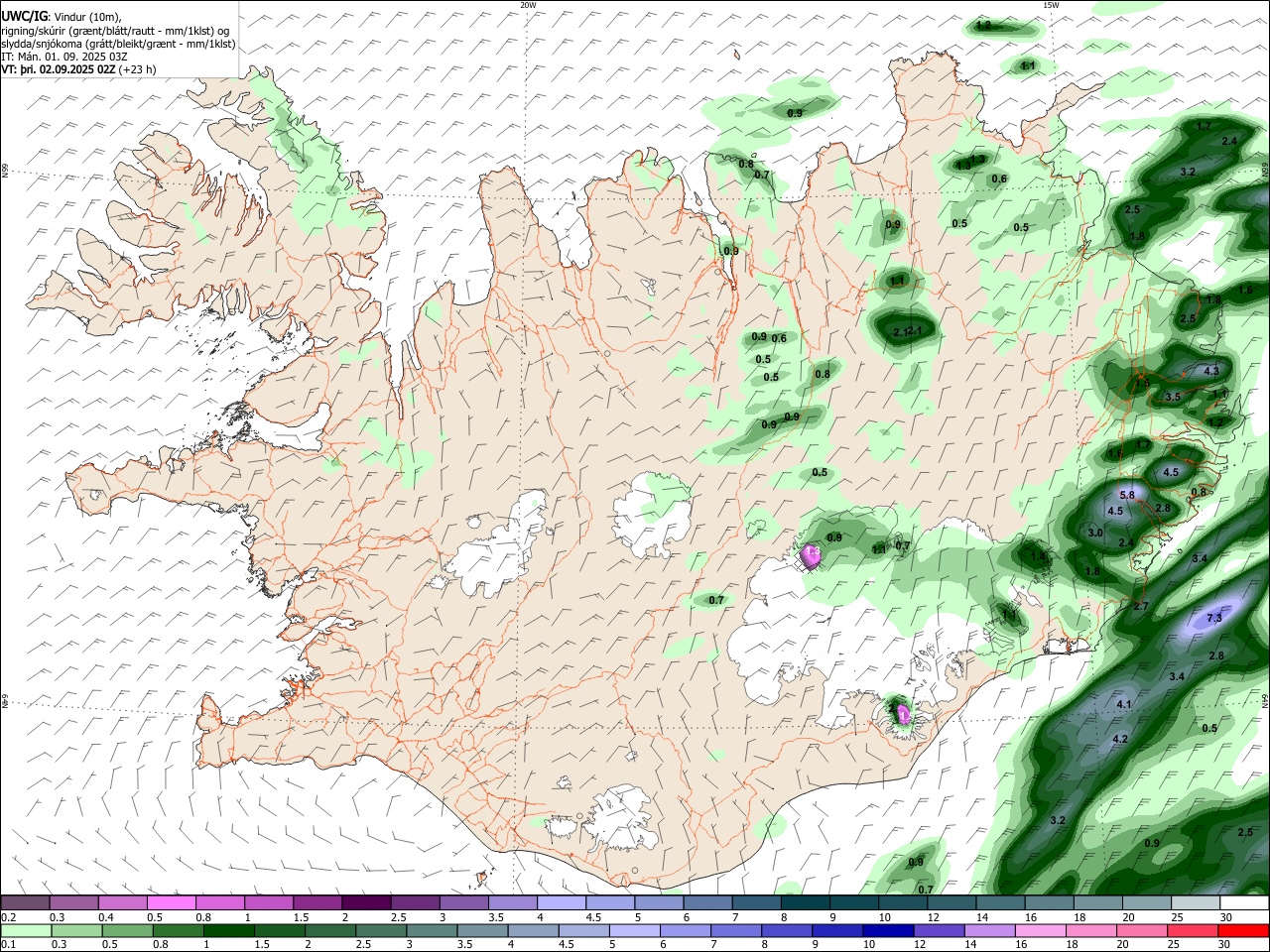
Task: Click the 0.4 label in the snow scale
Action: tap(106, 917)
